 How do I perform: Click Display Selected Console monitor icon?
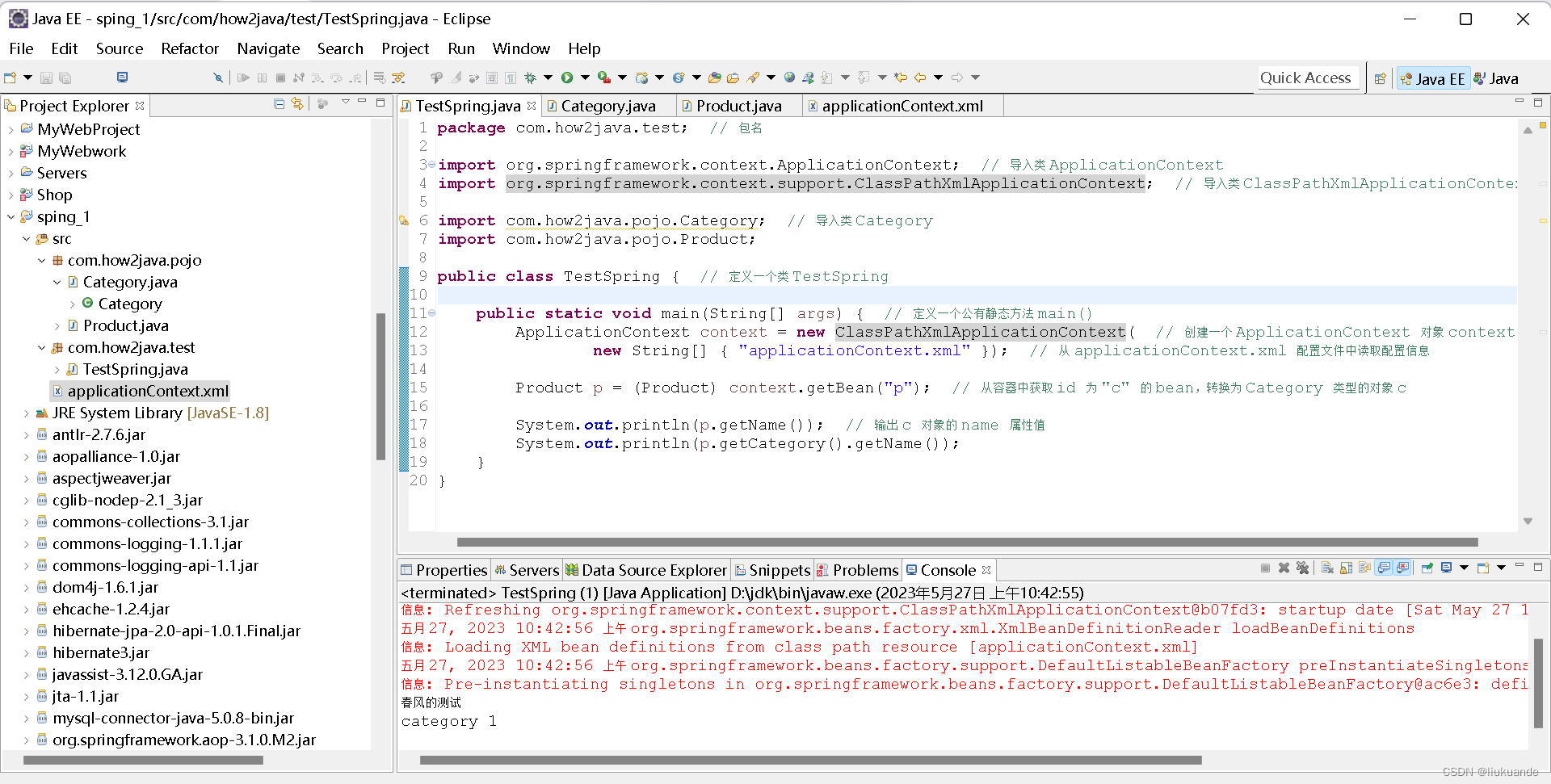[x=1446, y=568]
